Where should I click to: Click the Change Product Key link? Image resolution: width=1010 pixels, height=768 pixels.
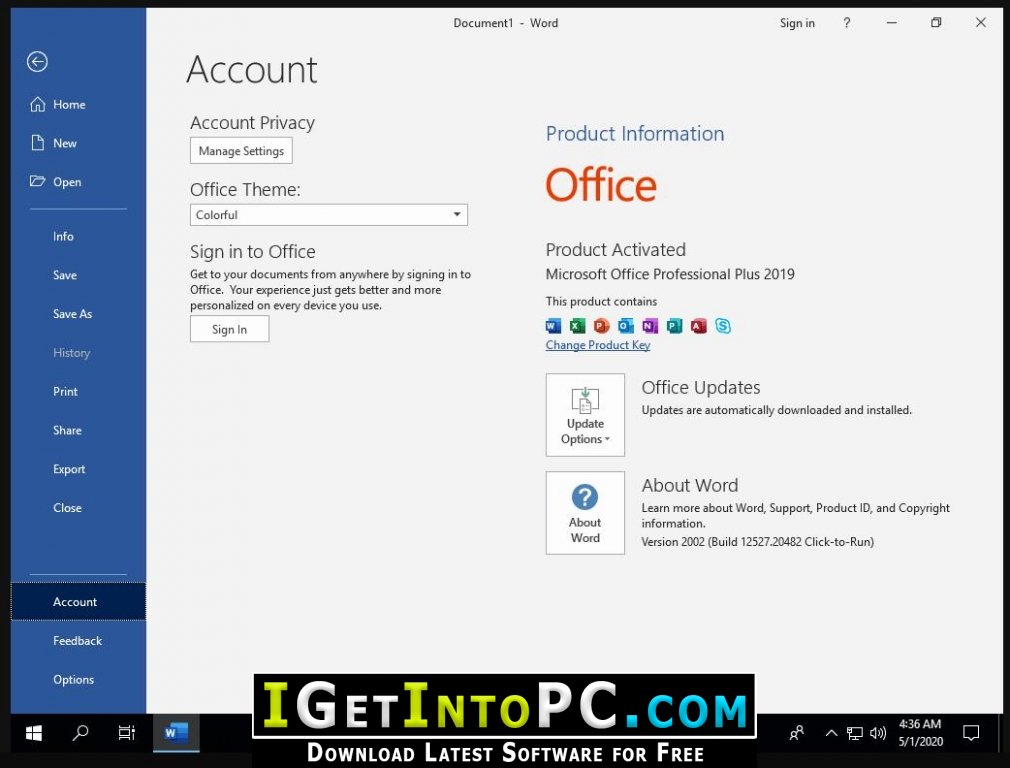pyautogui.click(x=598, y=345)
